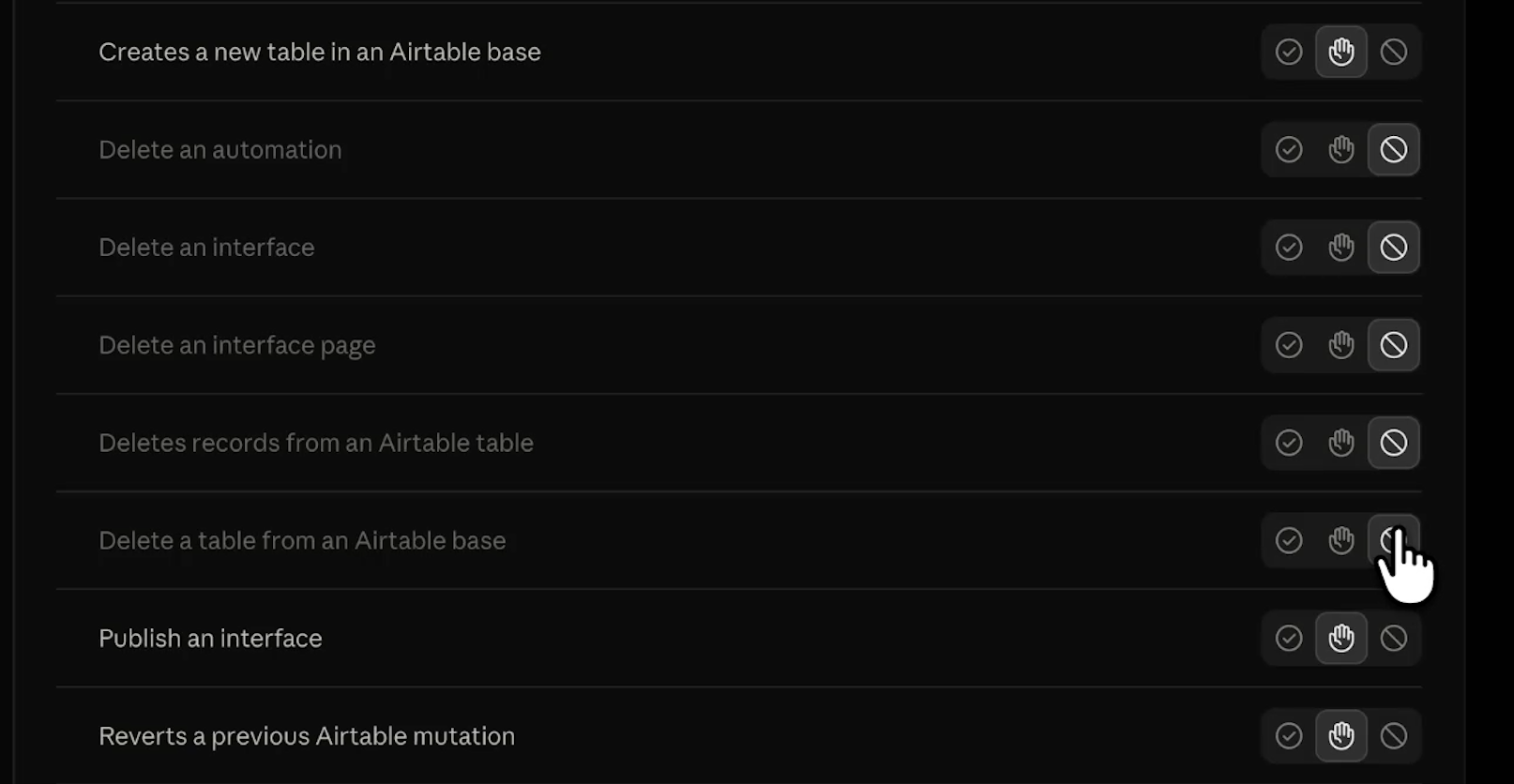Set 'Delete an automation' to always allow

tap(1289, 149)
